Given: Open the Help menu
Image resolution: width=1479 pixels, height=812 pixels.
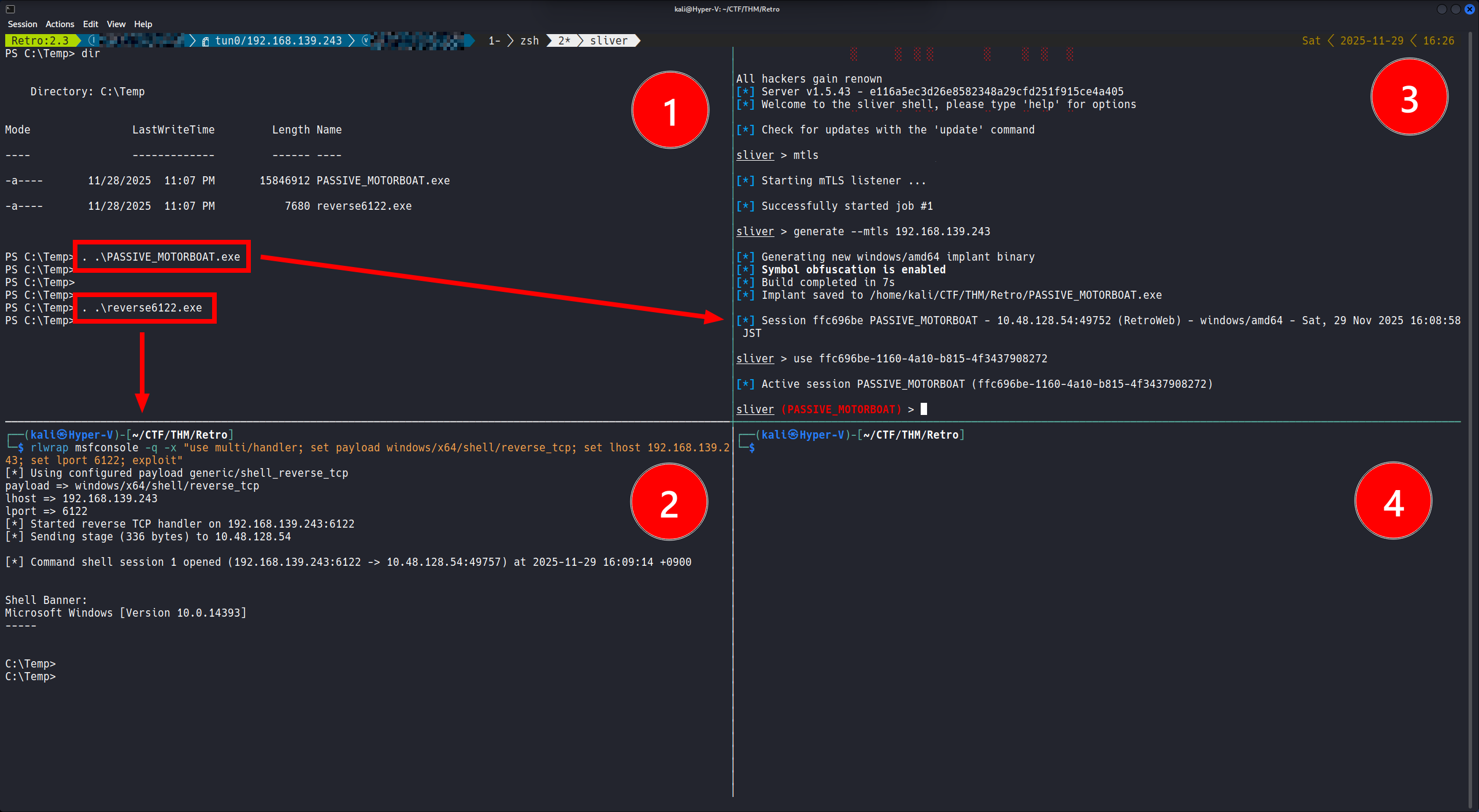Looking at the screenshot, I should 143,24.
